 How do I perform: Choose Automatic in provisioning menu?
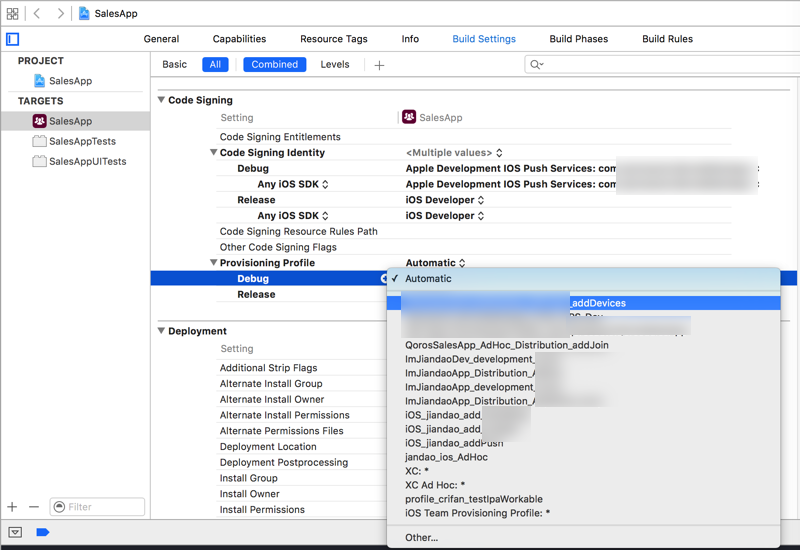[584, 279]
